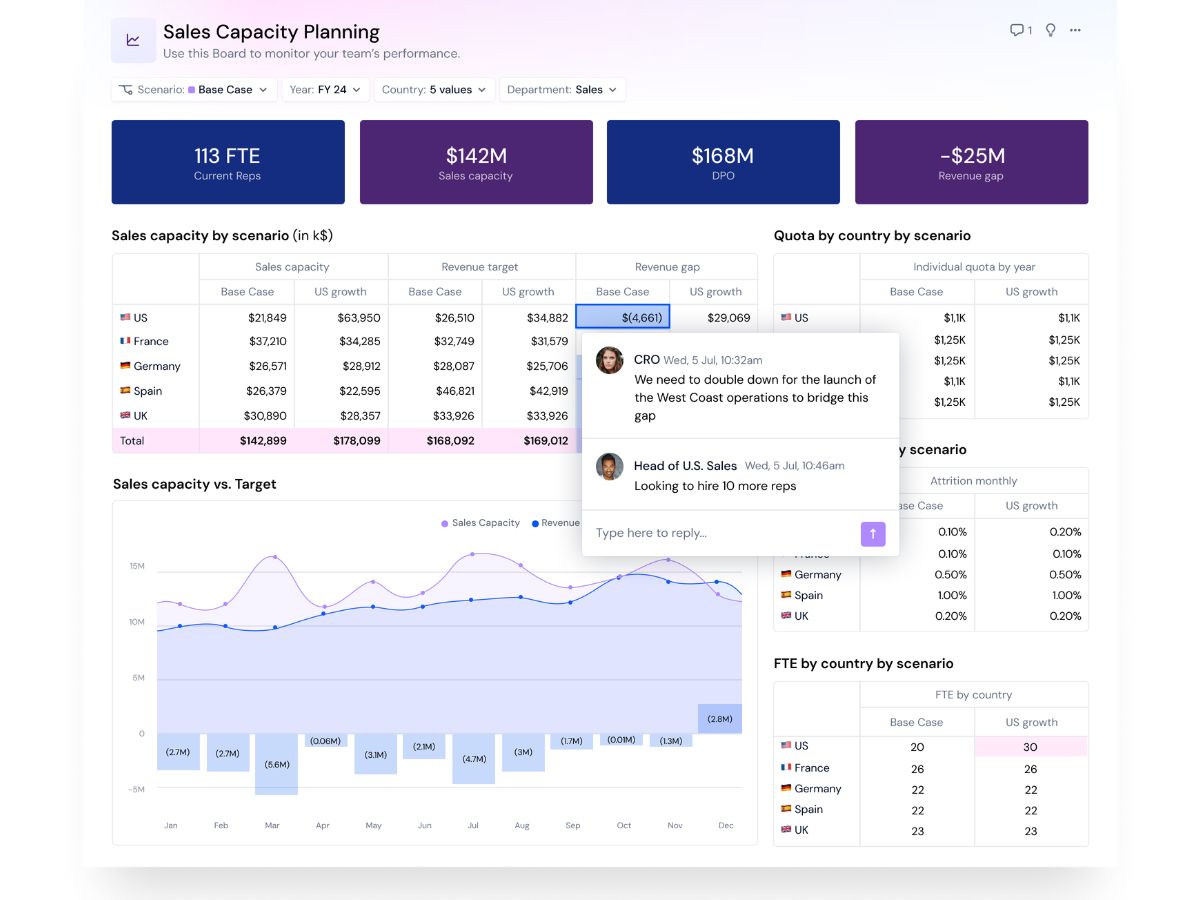The width and height of the screenshot is (1200, 900).
Task: Open the three-dots more options menu
Action: click(1075, 30)
